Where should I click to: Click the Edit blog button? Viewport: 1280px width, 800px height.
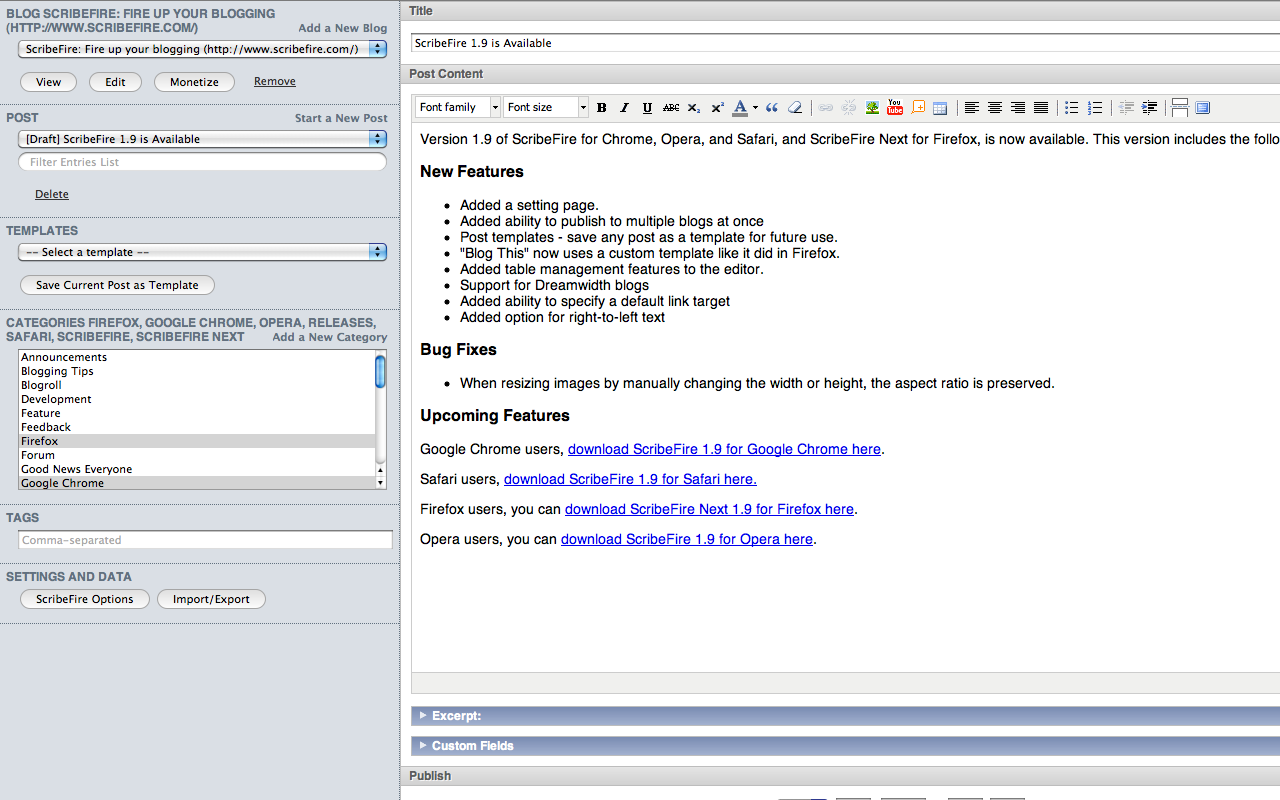tap(116, 82)
